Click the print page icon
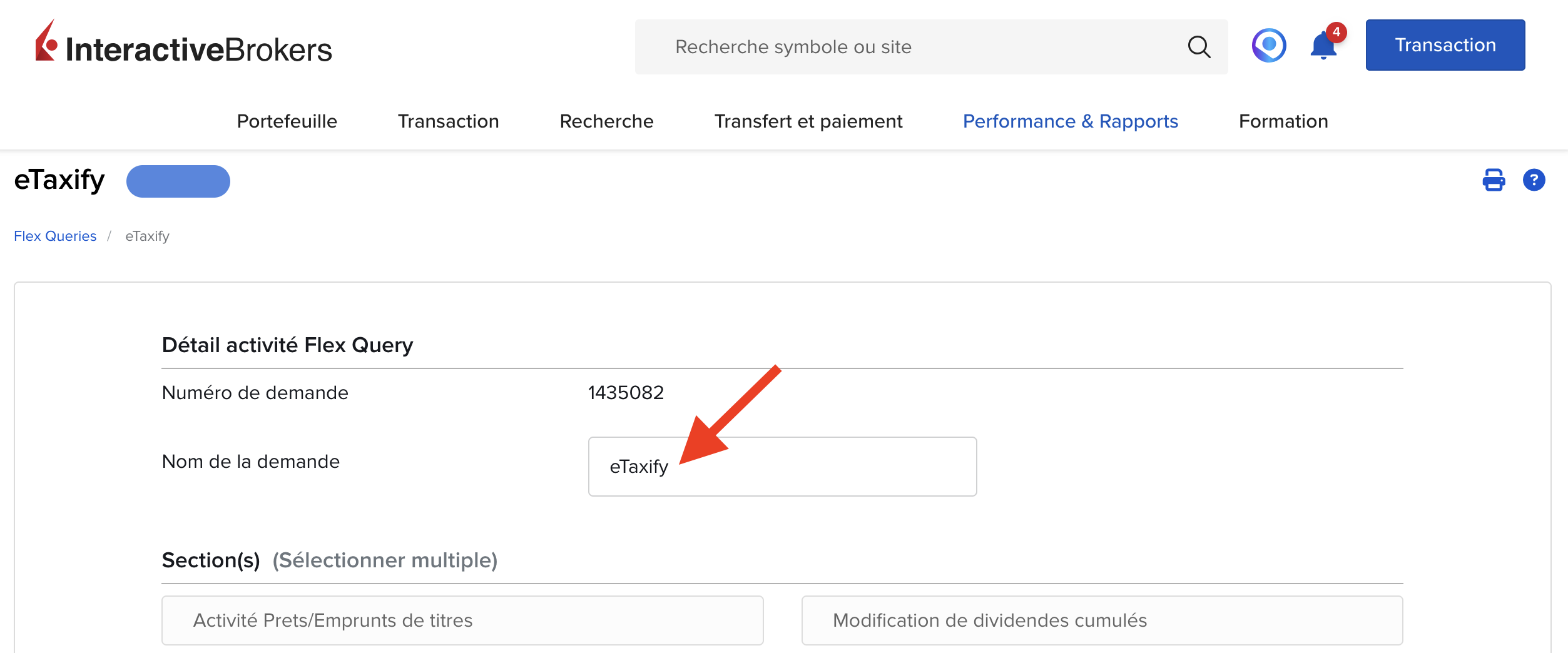 [x=1494, y=180]
